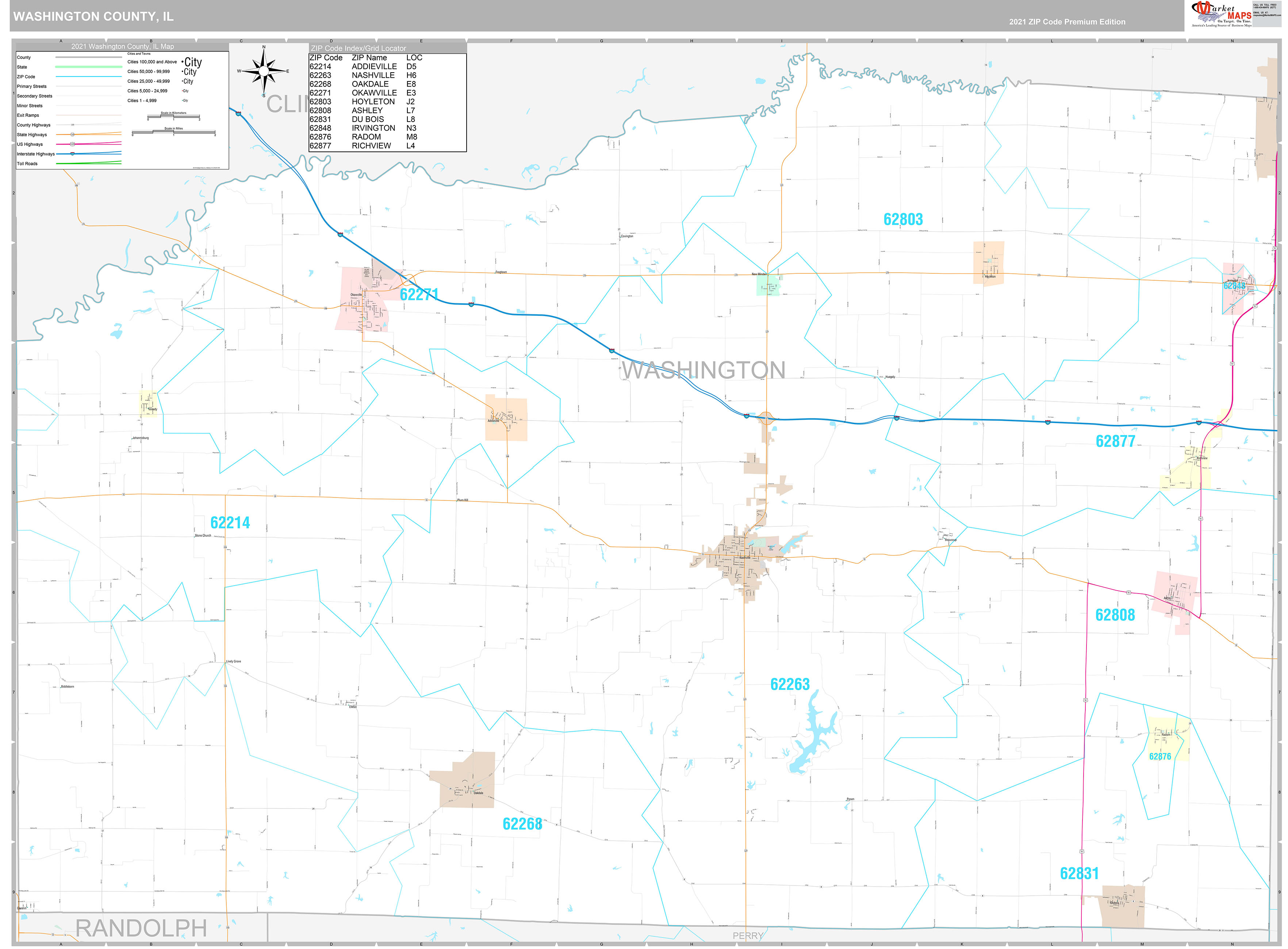Click the County Highways route marker in legend
1288x949 pixels.
[72, 125]
